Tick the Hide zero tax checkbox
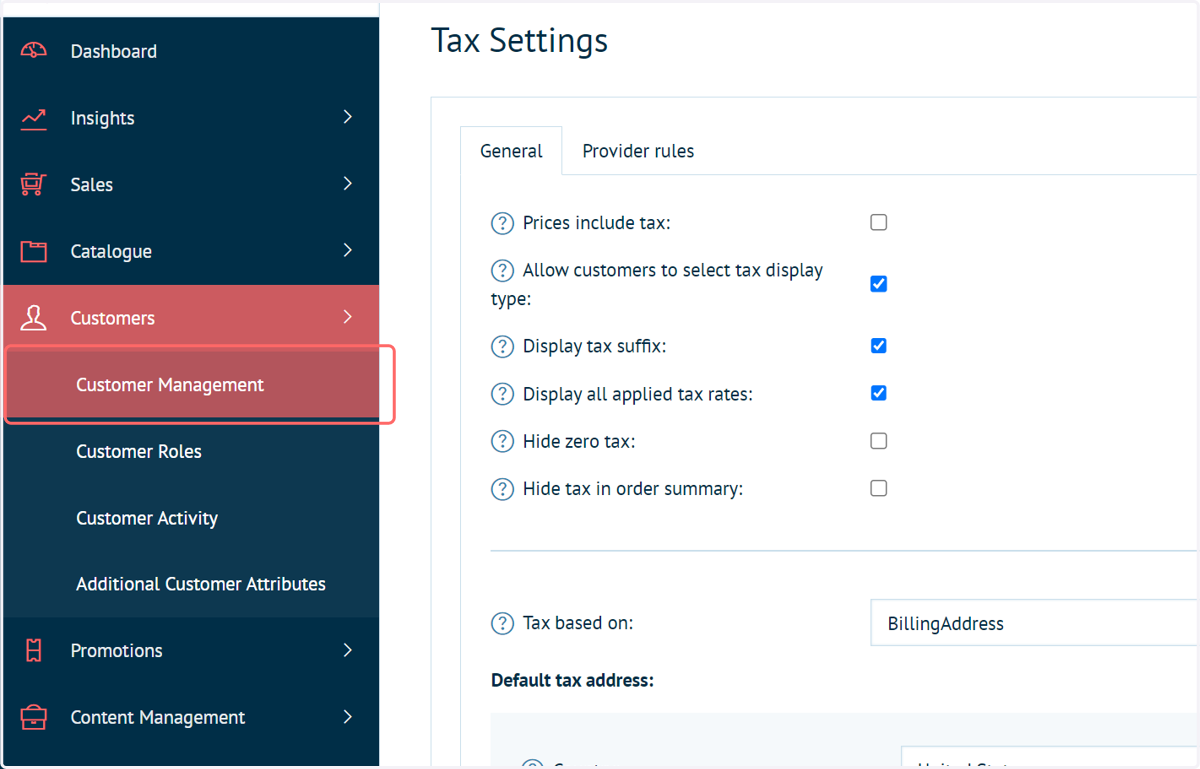This screenshot has height=769, width=1200. pos(879,441)
